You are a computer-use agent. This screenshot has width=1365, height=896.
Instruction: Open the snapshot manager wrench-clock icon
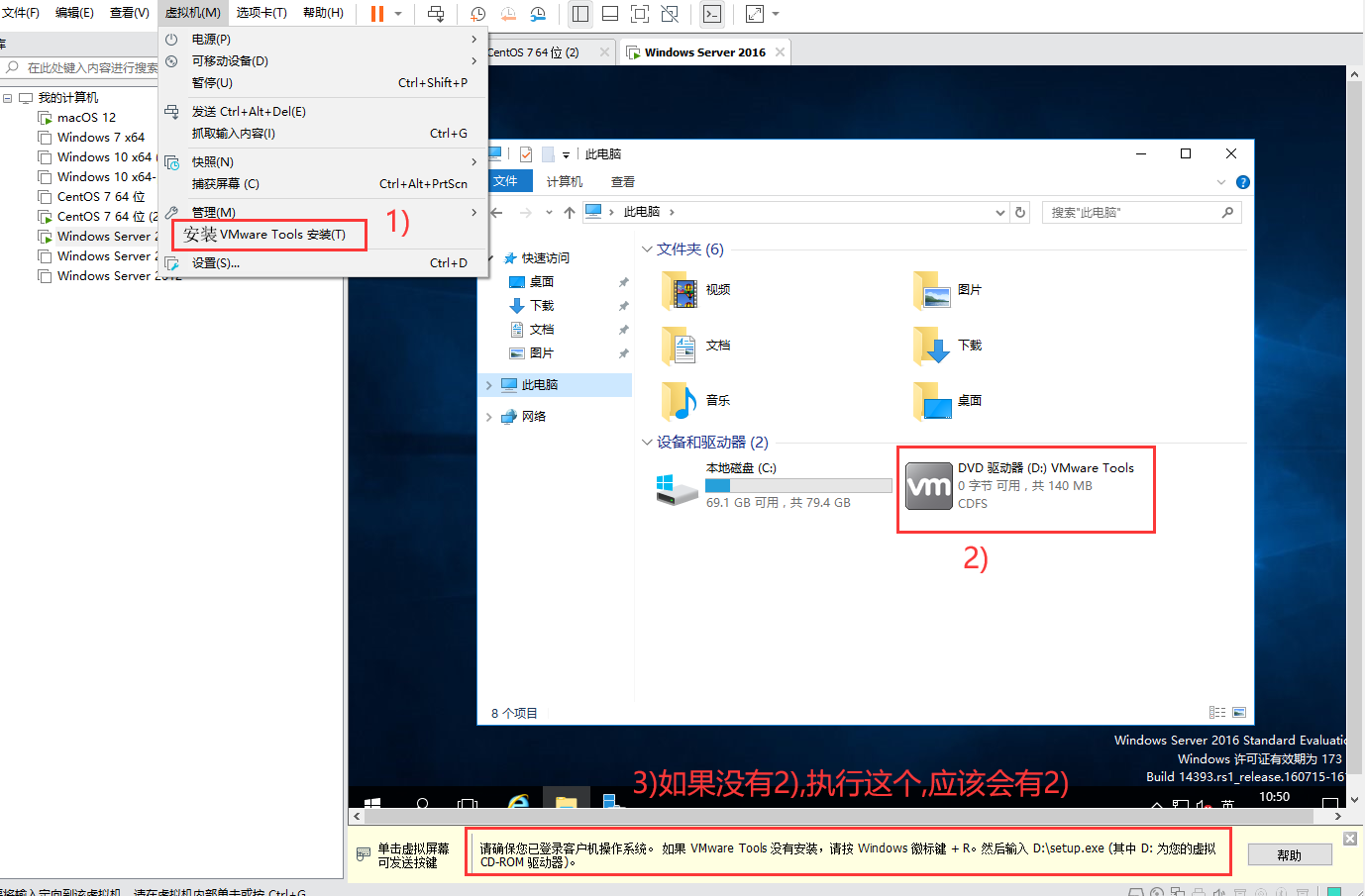(x=538, y=14)
